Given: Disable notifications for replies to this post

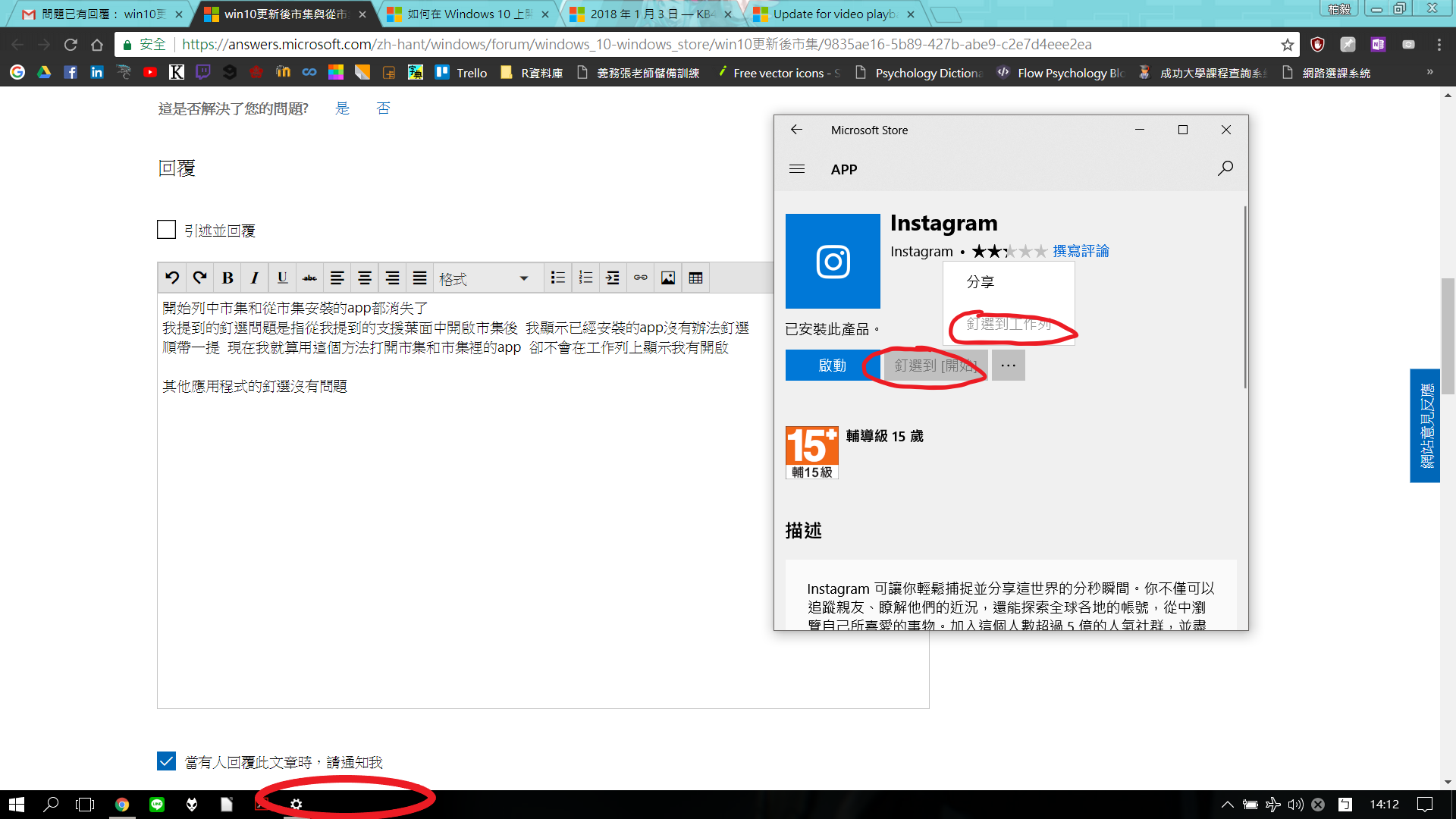Looking at the screenshot, I should pyautogui.click(x=166, y=761).
